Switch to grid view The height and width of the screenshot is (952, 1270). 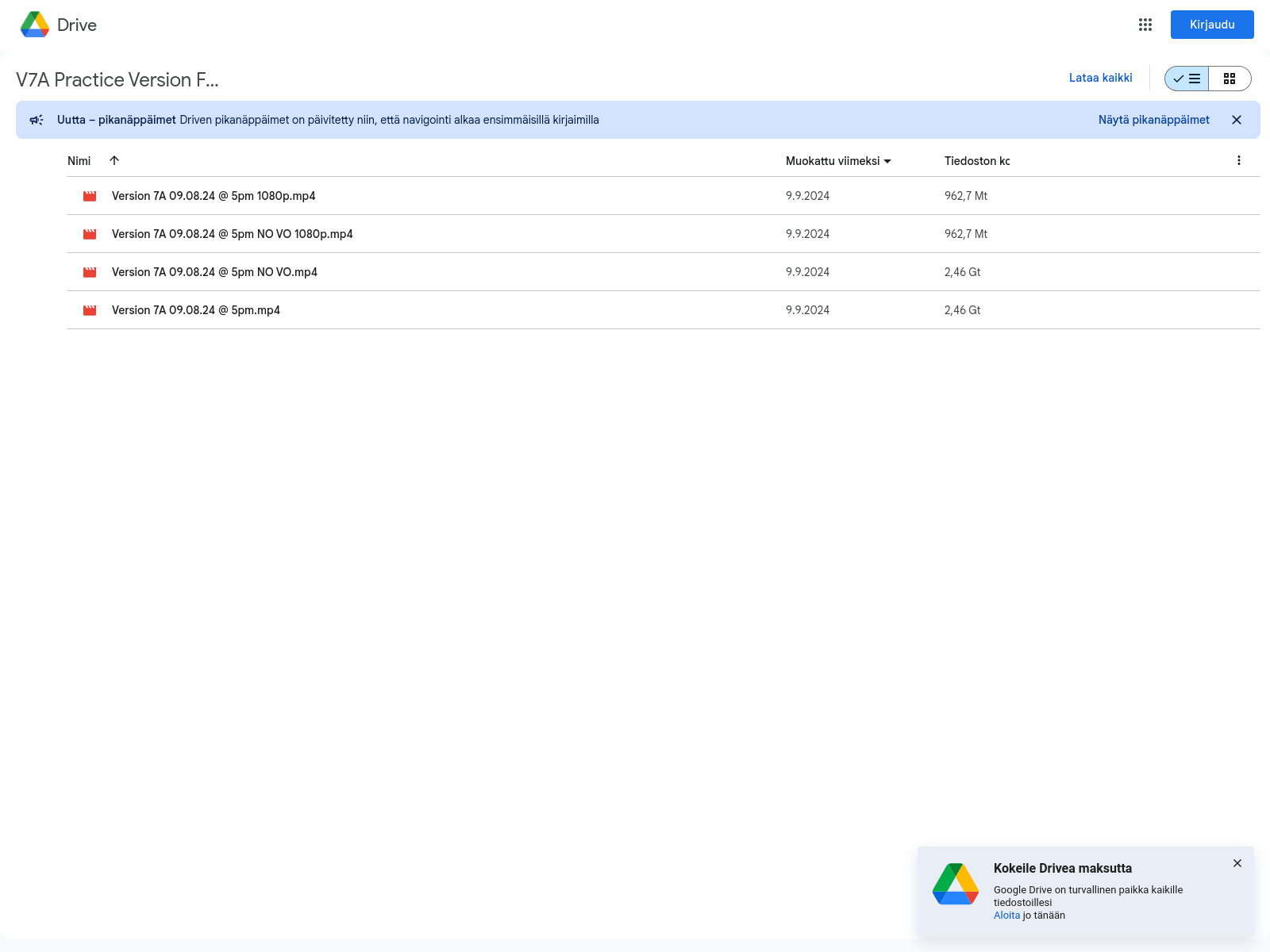point(1230,79)
